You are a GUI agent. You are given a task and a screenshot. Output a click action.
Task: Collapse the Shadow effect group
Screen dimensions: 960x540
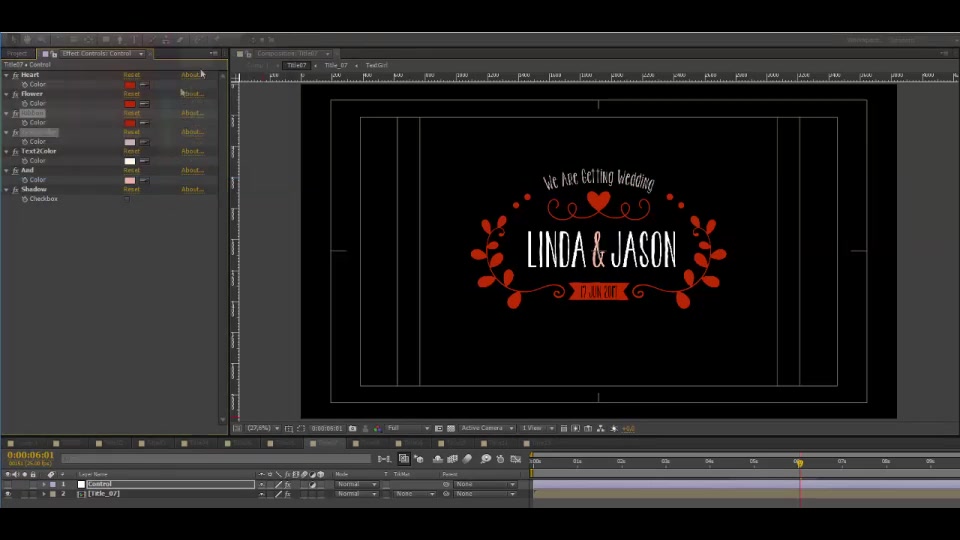(x=6, y=190)
